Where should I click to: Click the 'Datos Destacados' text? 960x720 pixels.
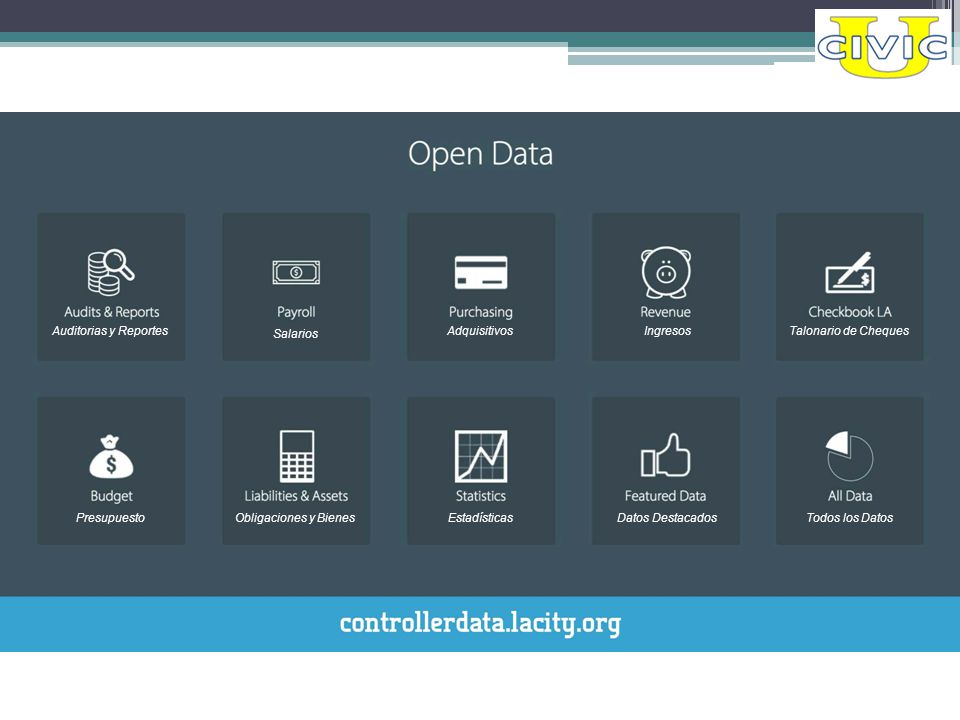coord(667,518)
